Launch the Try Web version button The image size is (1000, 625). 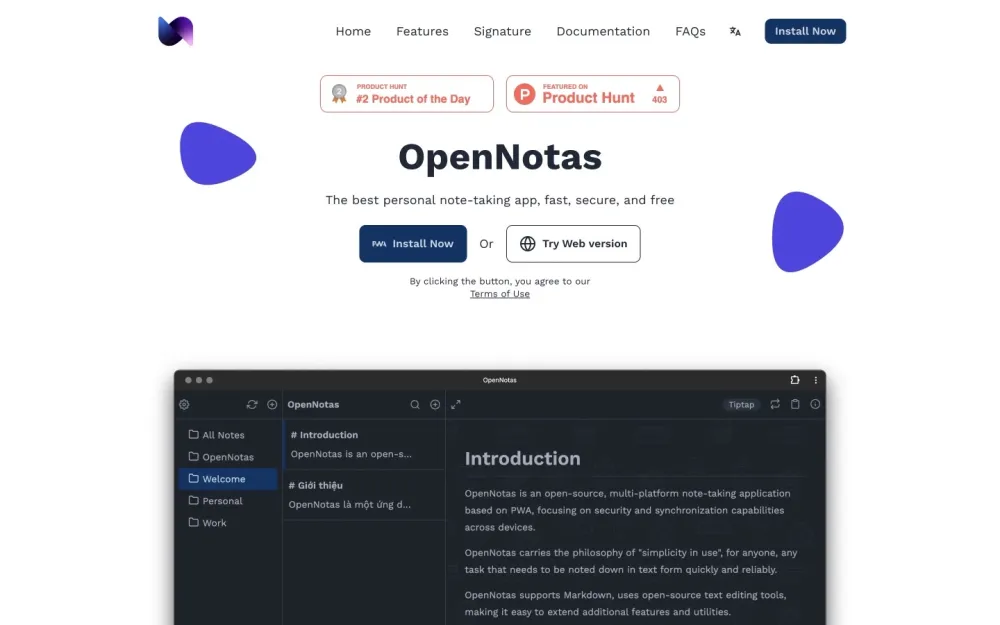coord(573,243)
